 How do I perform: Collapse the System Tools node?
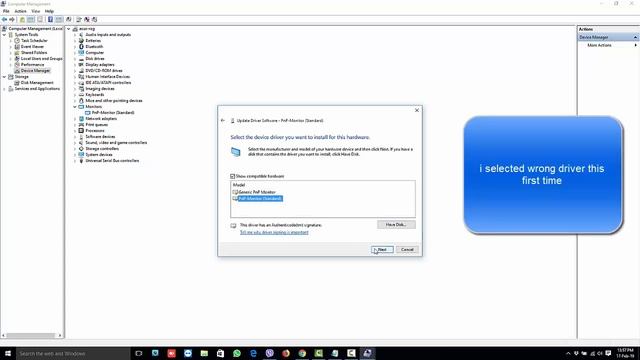pos(4,35)
